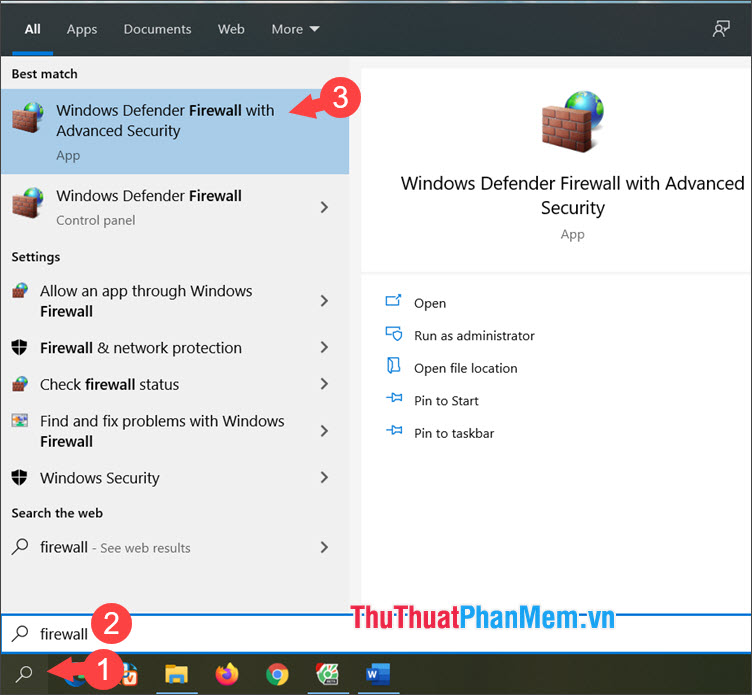Click the shield icon beside Firewall & network protection
Screen dimensions: 752x695
(19, 347)
